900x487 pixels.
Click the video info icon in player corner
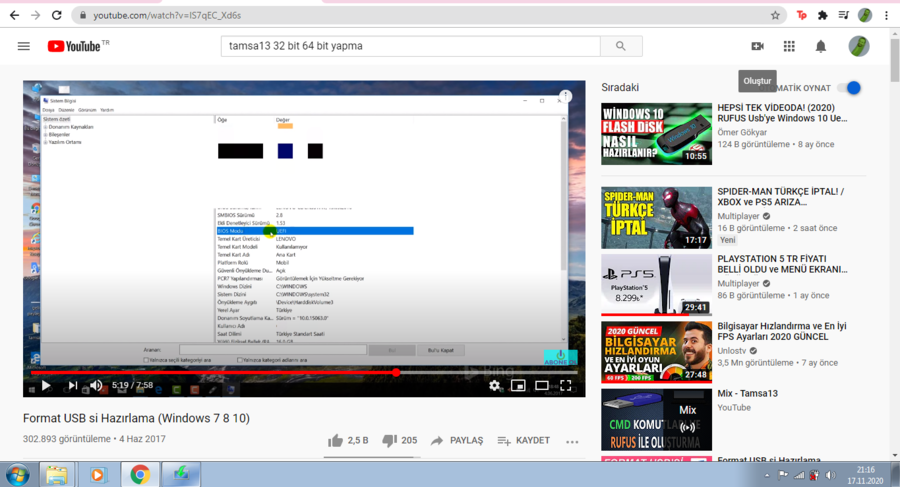pyautogui.click(x=565, y=95)
